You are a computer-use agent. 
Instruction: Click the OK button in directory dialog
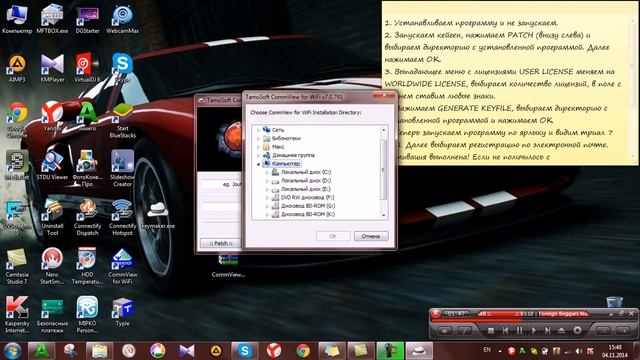333,236
